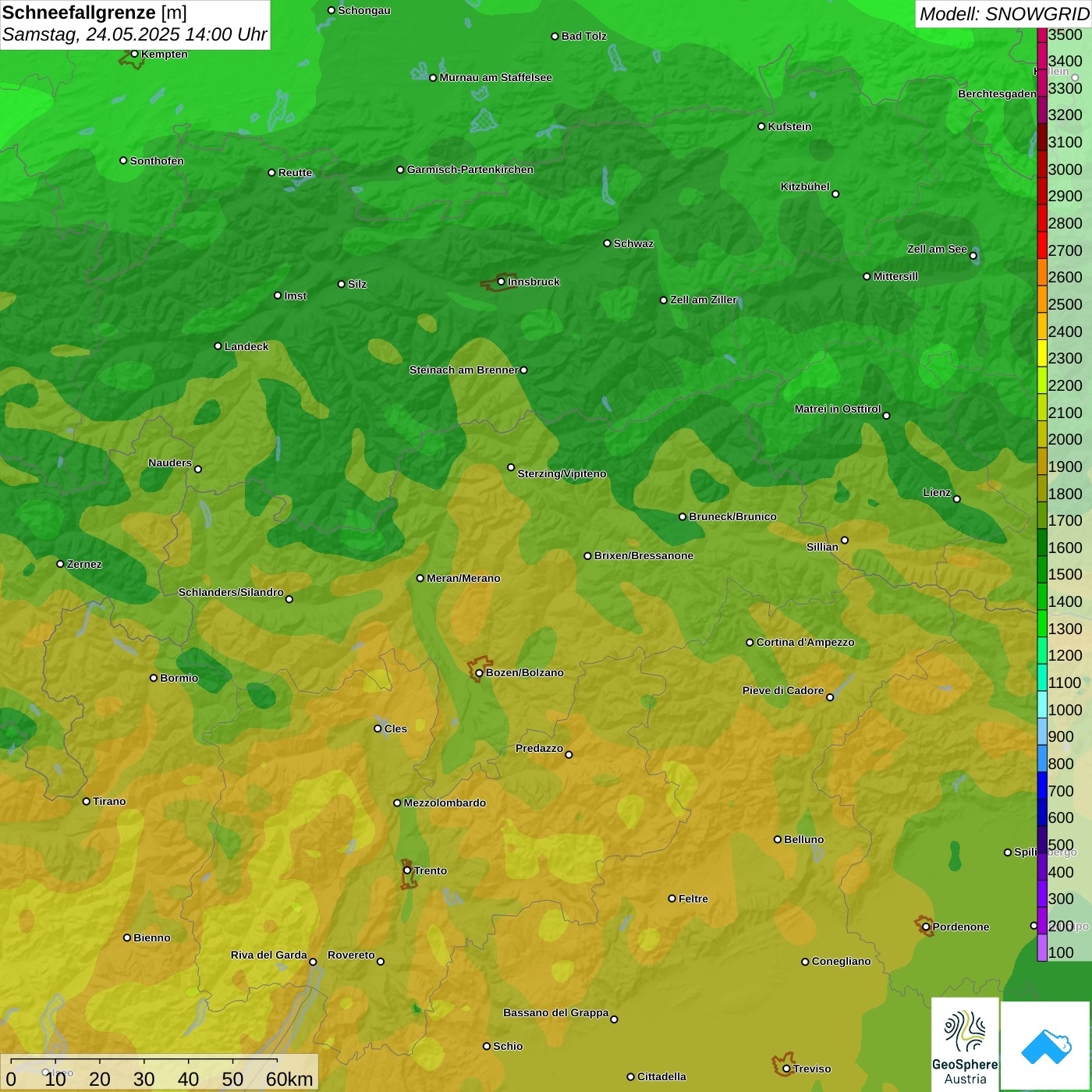Click the Bad Tölz label

click(x=584, y=36)
